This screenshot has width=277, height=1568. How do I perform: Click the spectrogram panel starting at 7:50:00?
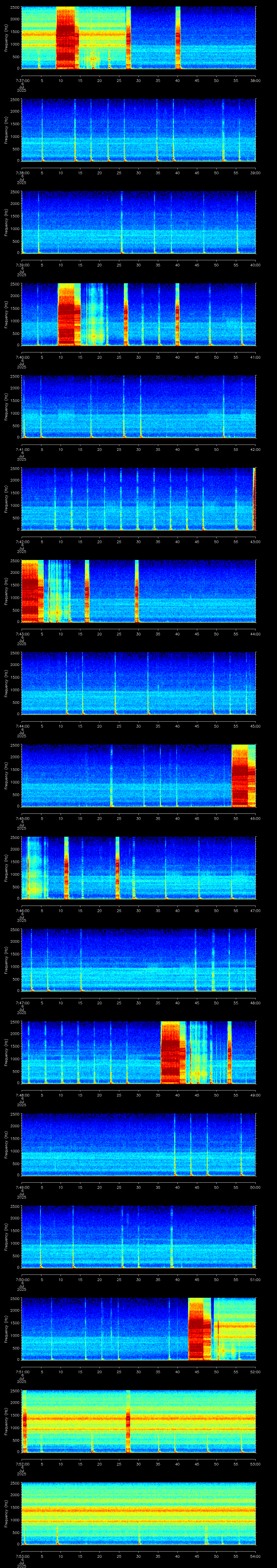[139, 1237]
